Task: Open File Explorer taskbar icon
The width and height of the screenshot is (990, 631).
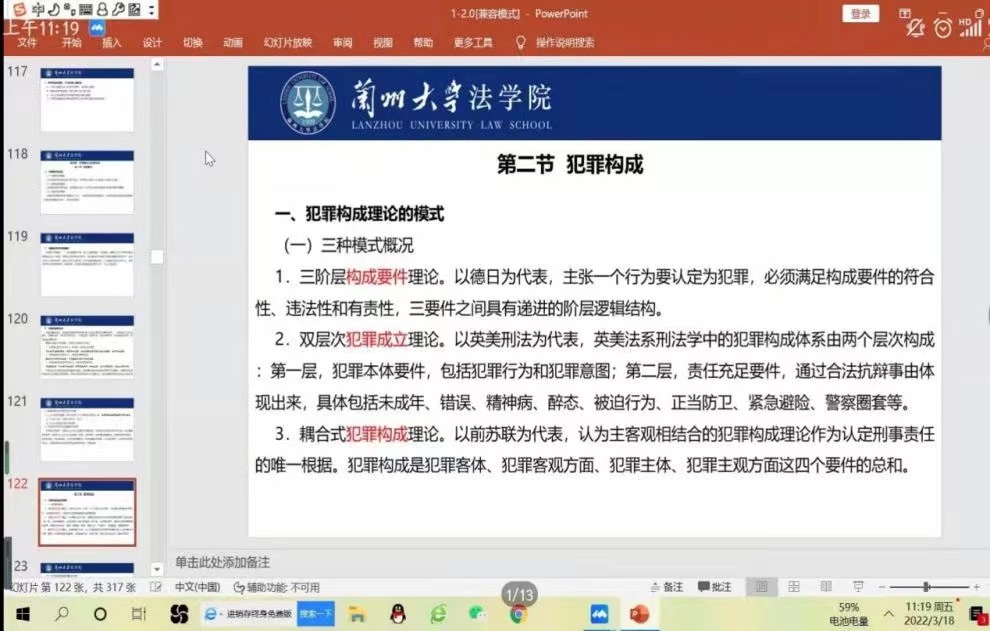Action: click(x=357, y=614)
